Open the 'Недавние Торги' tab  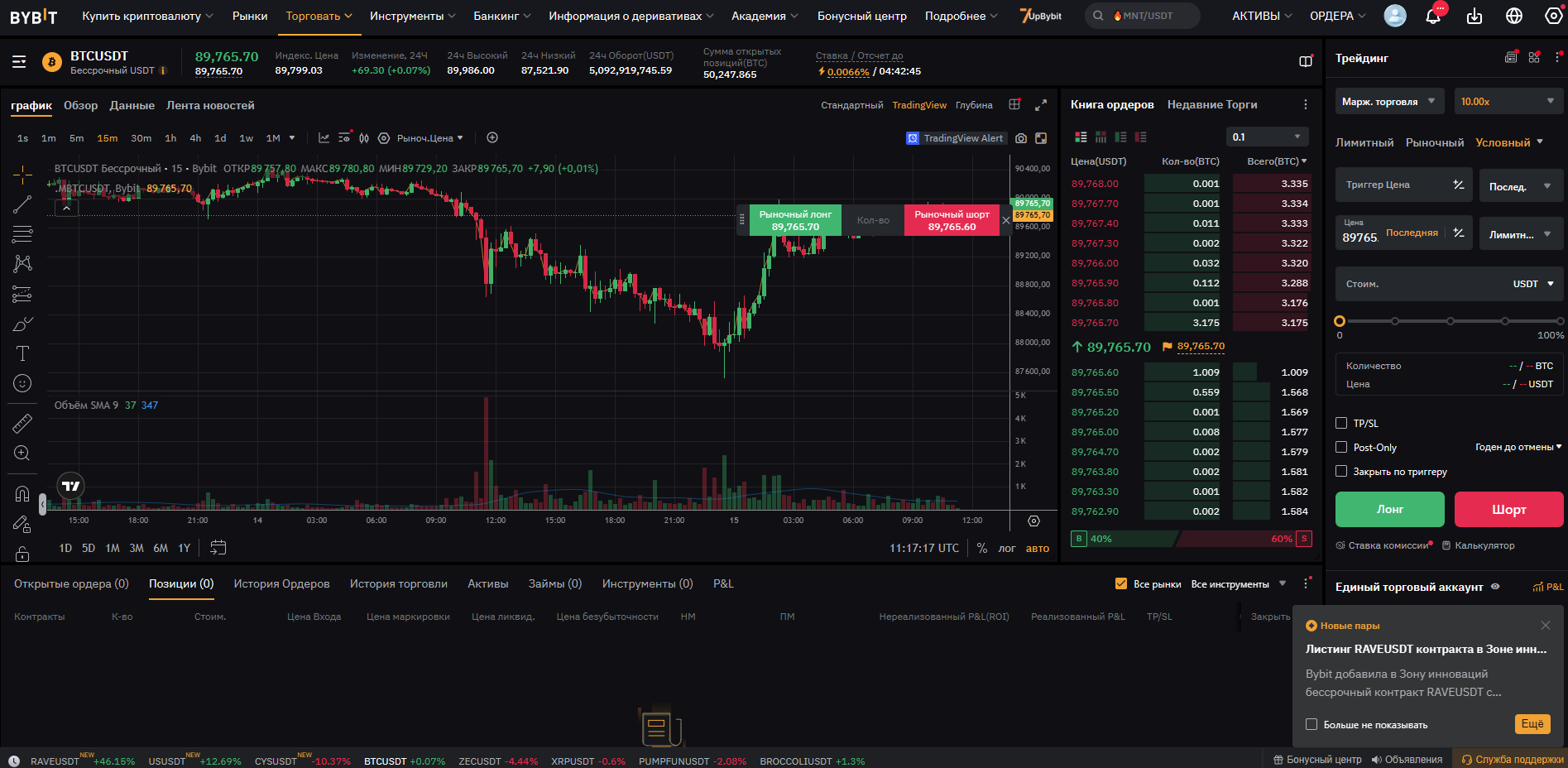[x=1211, y=104]
